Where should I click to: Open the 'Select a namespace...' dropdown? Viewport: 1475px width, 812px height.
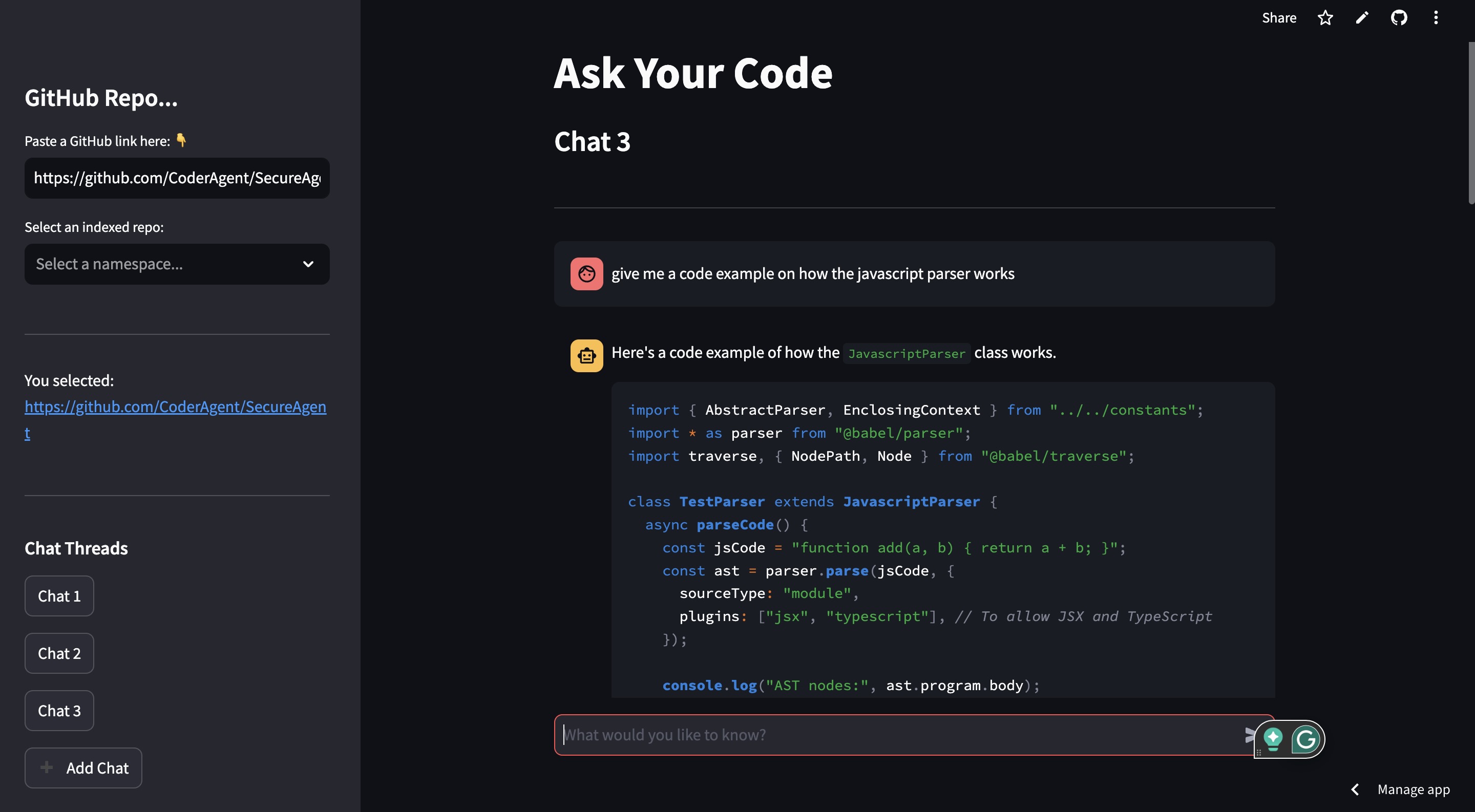pos(177,264)
